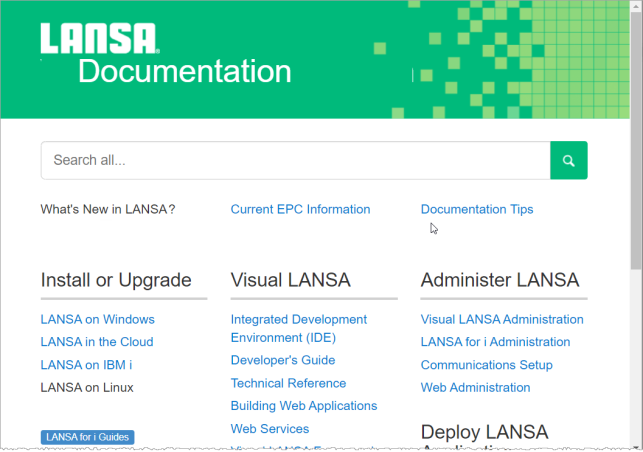Go to LANSA for i Administration
Image resolution: width=643 pixels, height=452 pixels.
pyautogui.click(x=495, y=342)
